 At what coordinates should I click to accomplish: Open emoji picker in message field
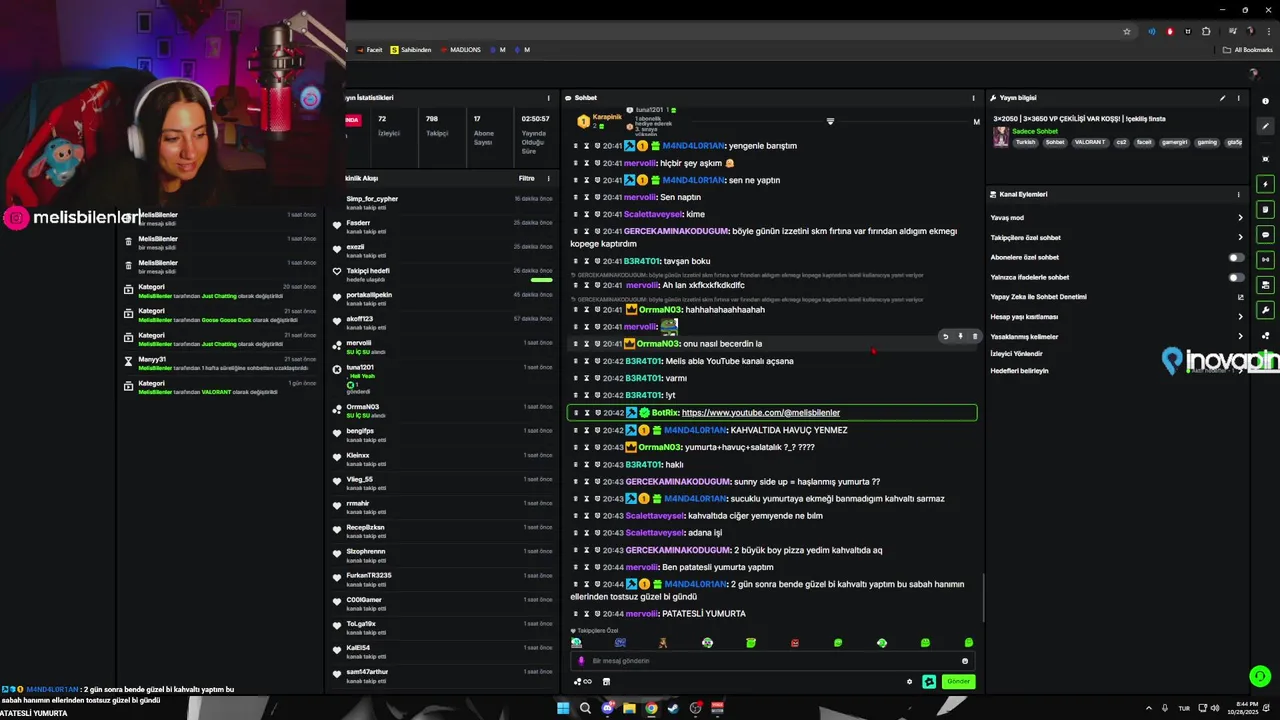(x=965, y=661)
